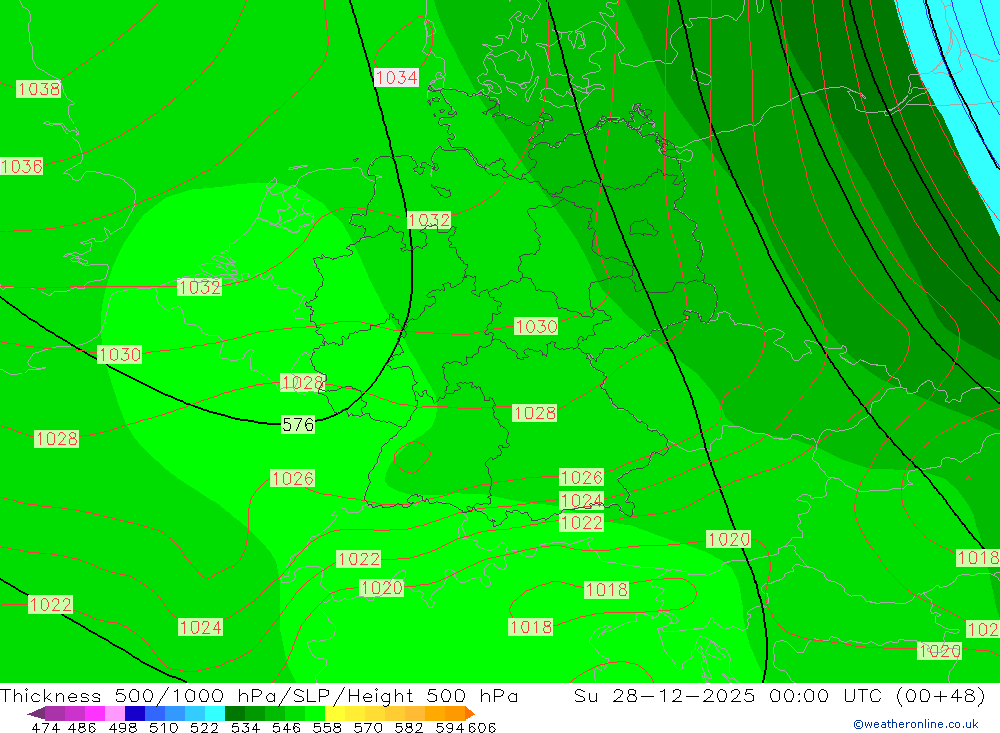Click the light pink legend swatch

(x=115, y=713)
